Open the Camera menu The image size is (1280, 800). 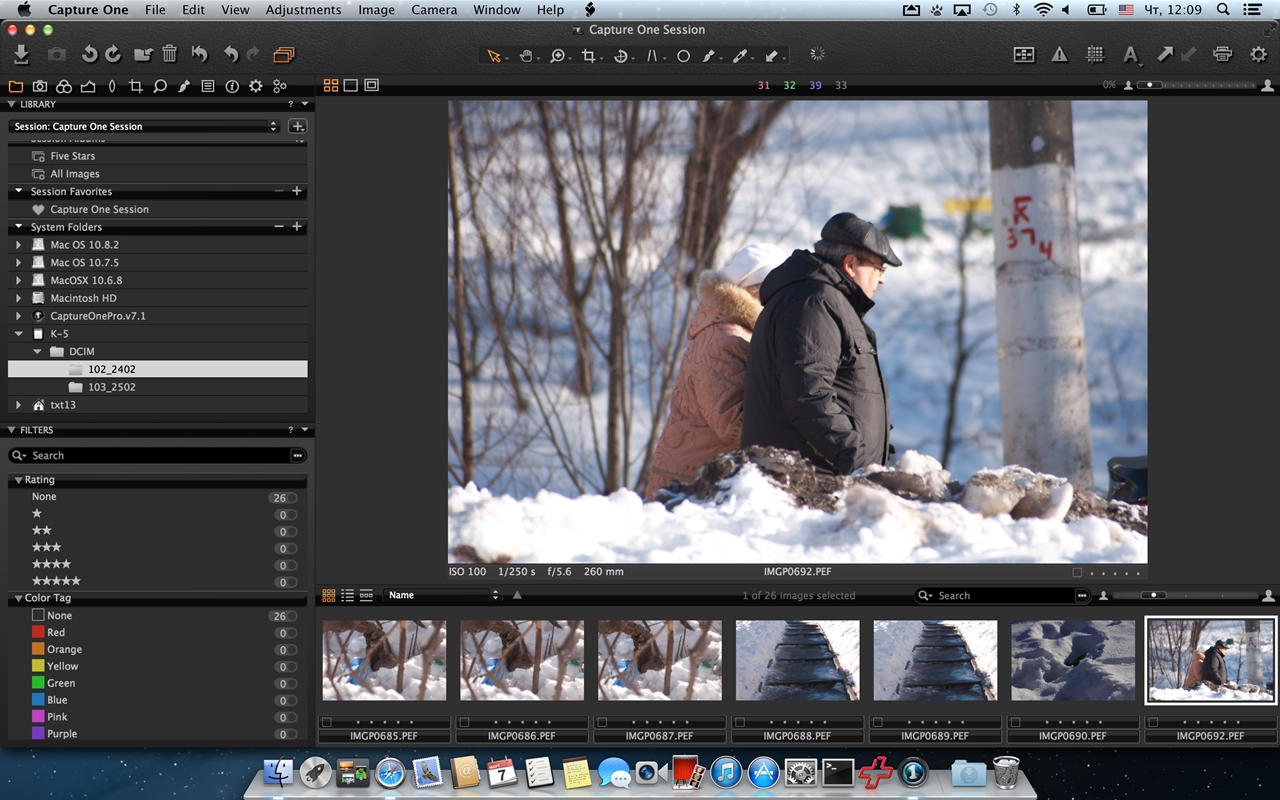(434, 10)
